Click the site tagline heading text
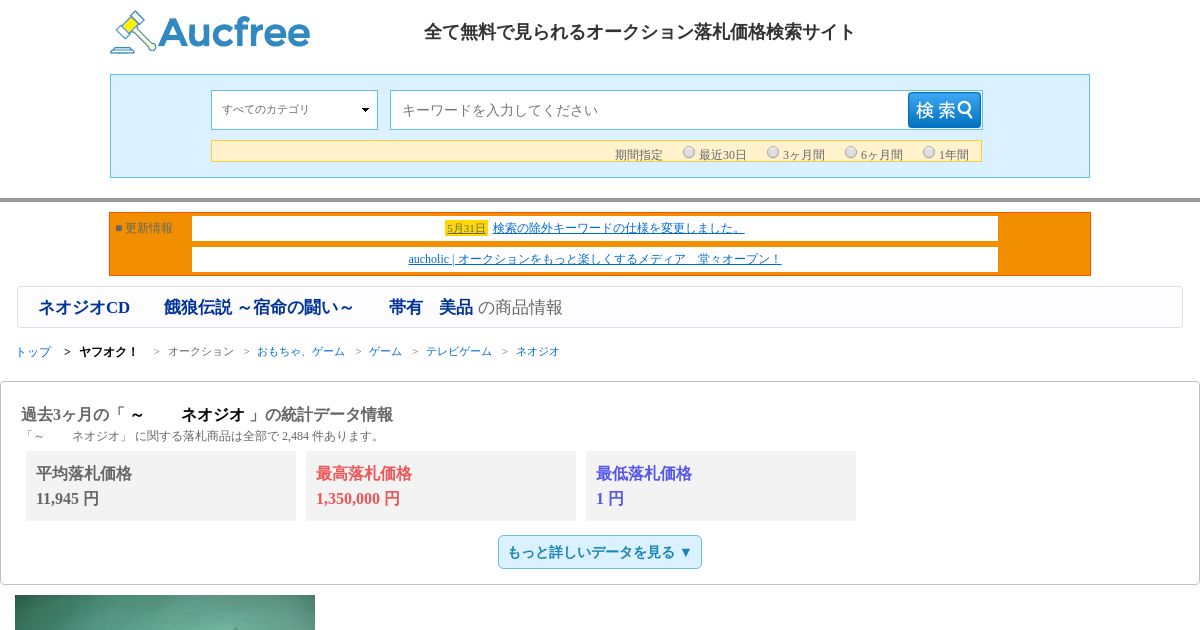Image resolution: width=1200 pixels, height=630 pixels. pos(640,32)
